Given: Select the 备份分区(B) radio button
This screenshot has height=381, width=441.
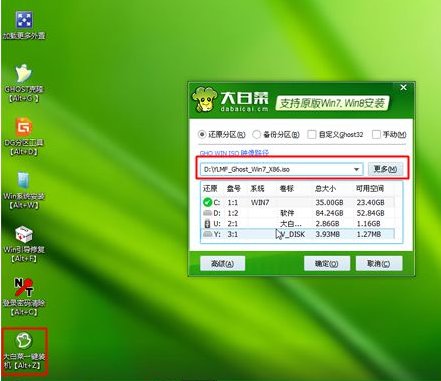Looking at the screenshot, I should [256, 134].
